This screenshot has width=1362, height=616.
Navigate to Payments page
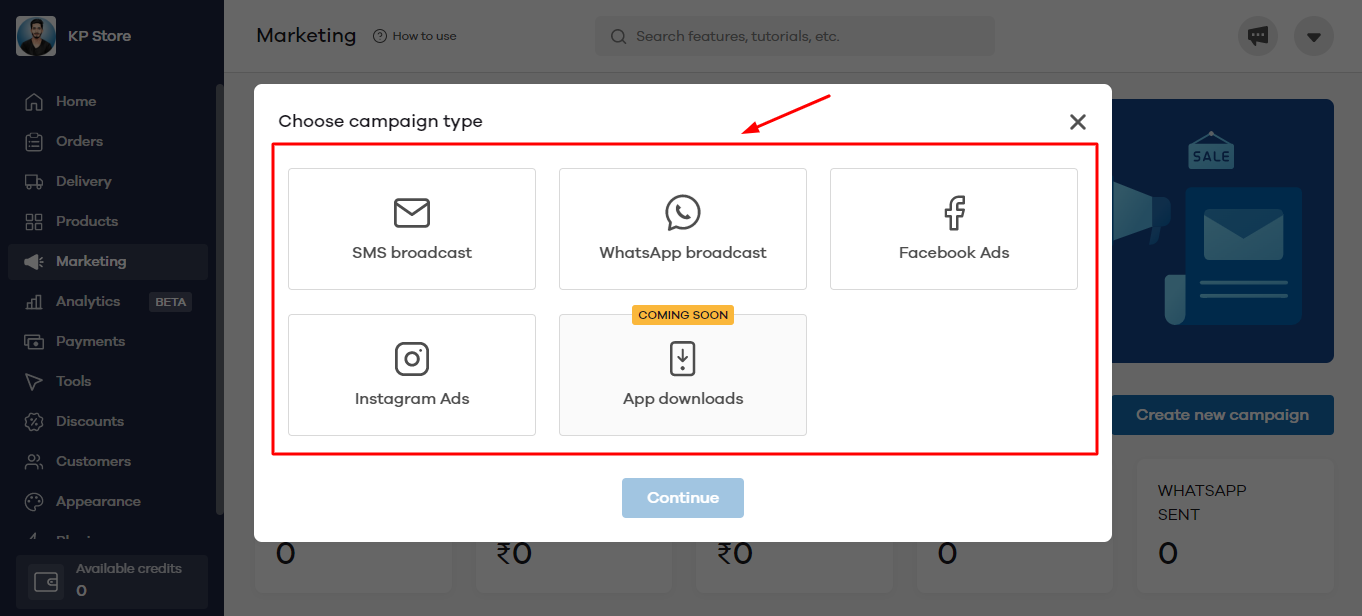[90, 342]
